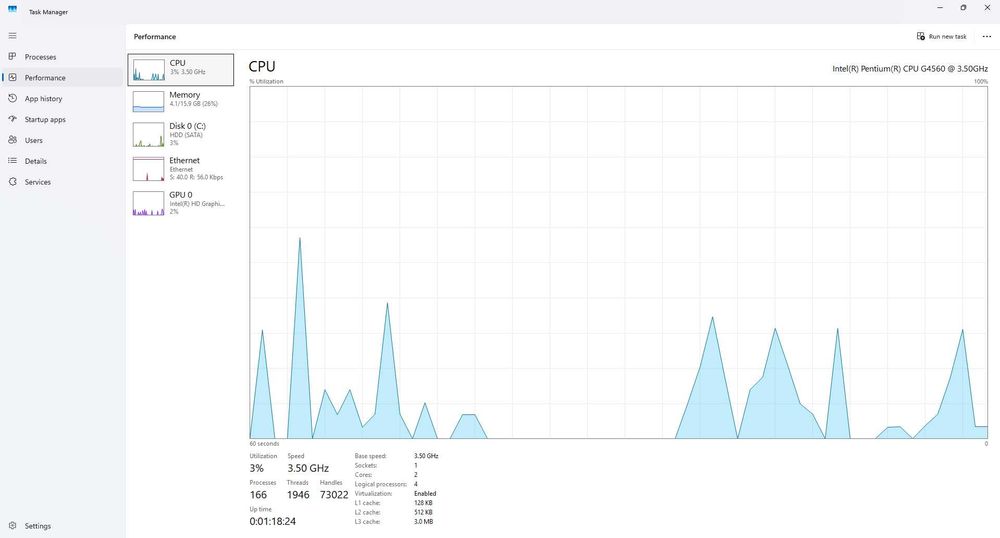Click the Details list icon
1000x538 pixels.
coord(12,161)
